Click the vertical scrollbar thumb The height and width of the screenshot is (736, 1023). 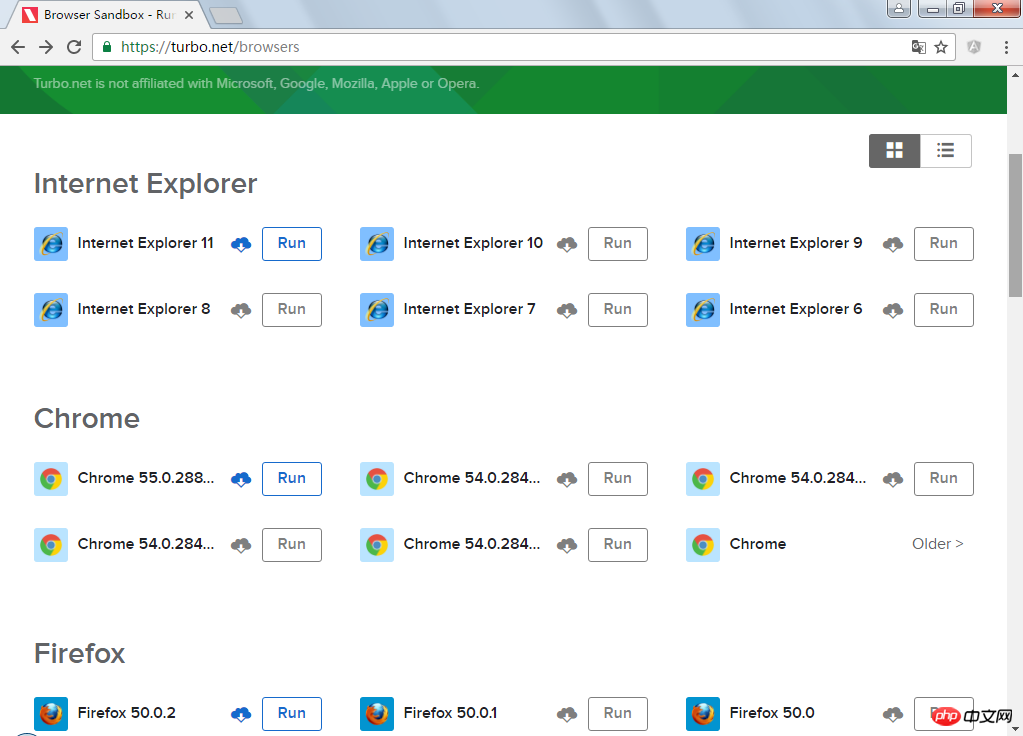(1015, 226)
